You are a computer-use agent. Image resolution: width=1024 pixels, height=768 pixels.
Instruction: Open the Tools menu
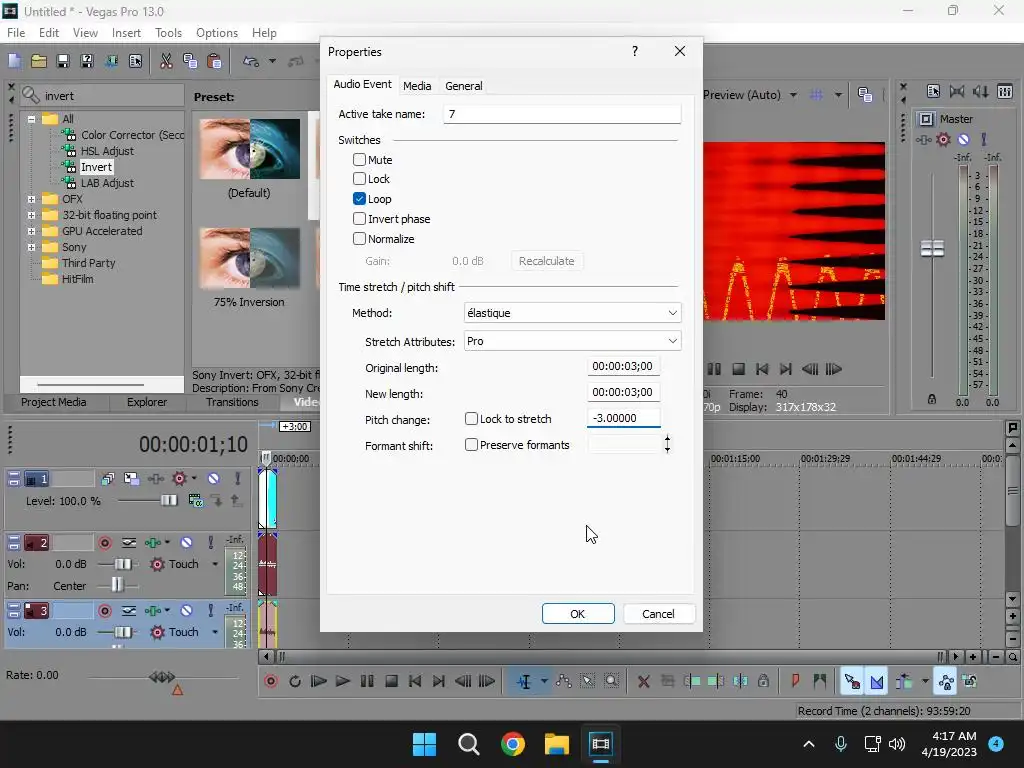(x=168, y=33)
